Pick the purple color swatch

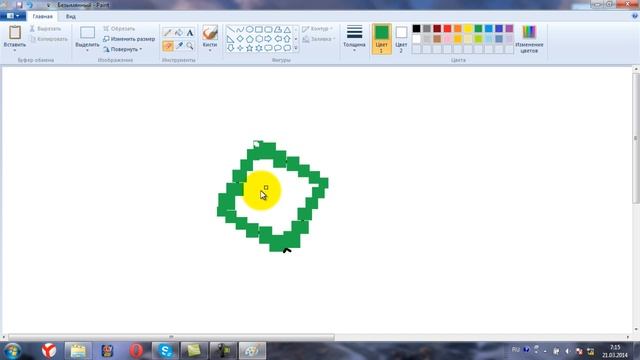tap(509, 29)
